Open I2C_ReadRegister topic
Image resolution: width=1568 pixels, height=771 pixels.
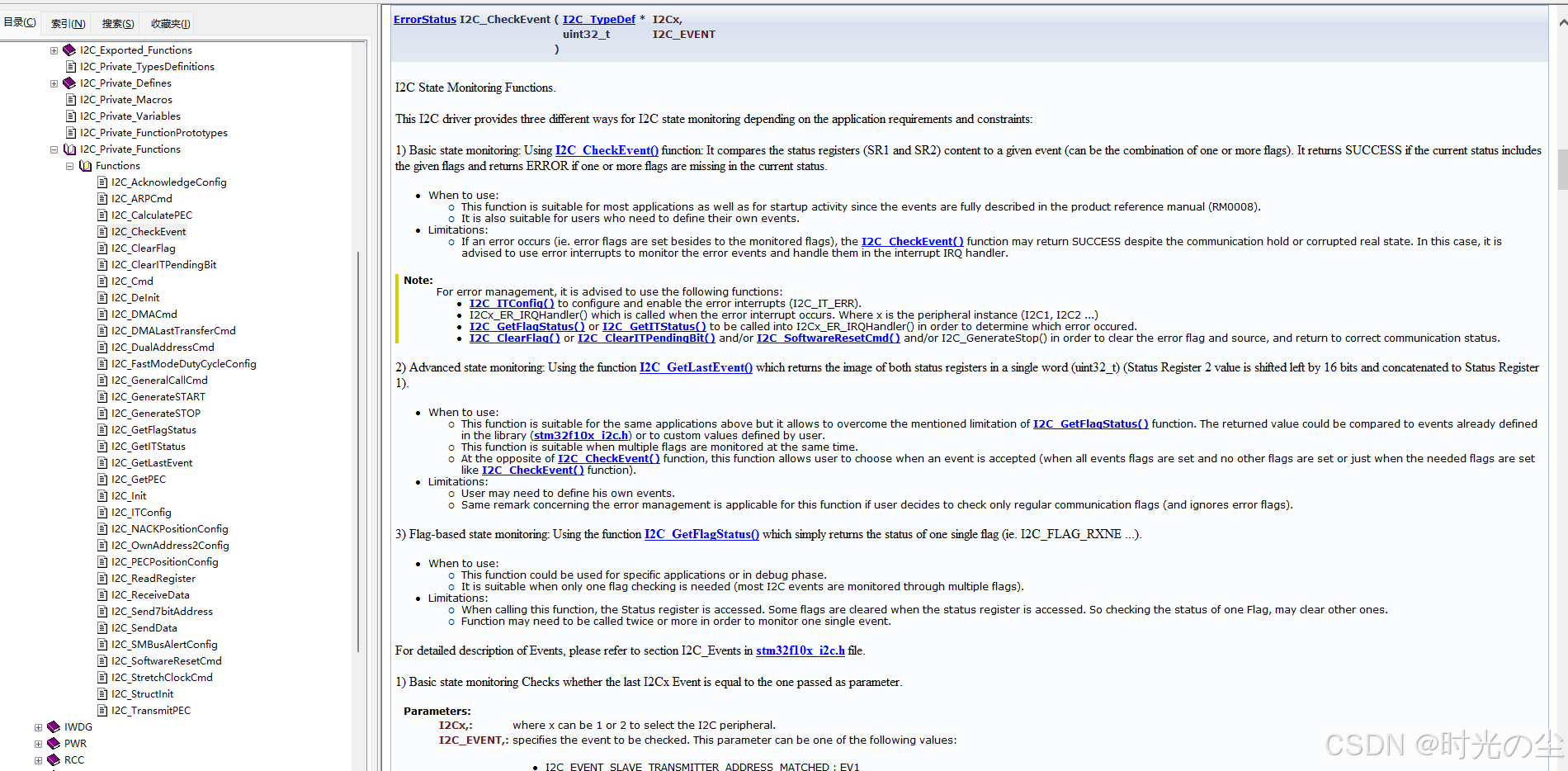pyautogui.click(x=153, y=579)
